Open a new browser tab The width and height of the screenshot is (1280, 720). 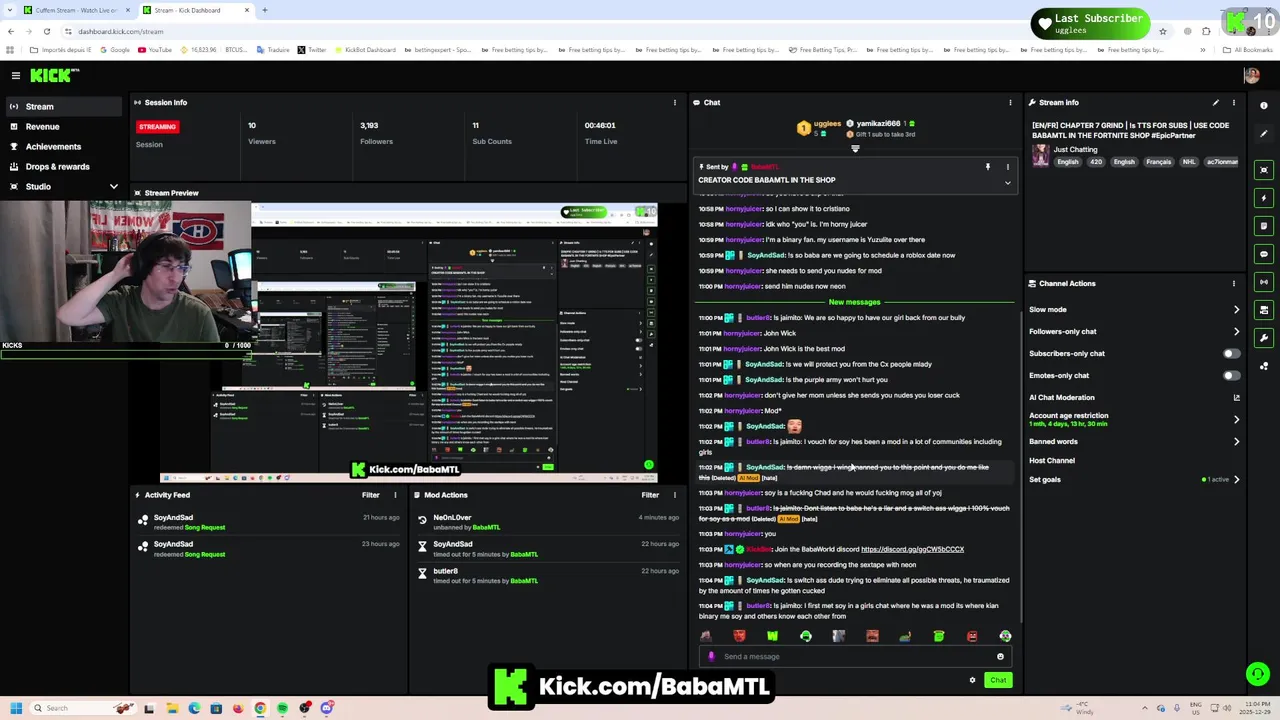coord(265,10)
